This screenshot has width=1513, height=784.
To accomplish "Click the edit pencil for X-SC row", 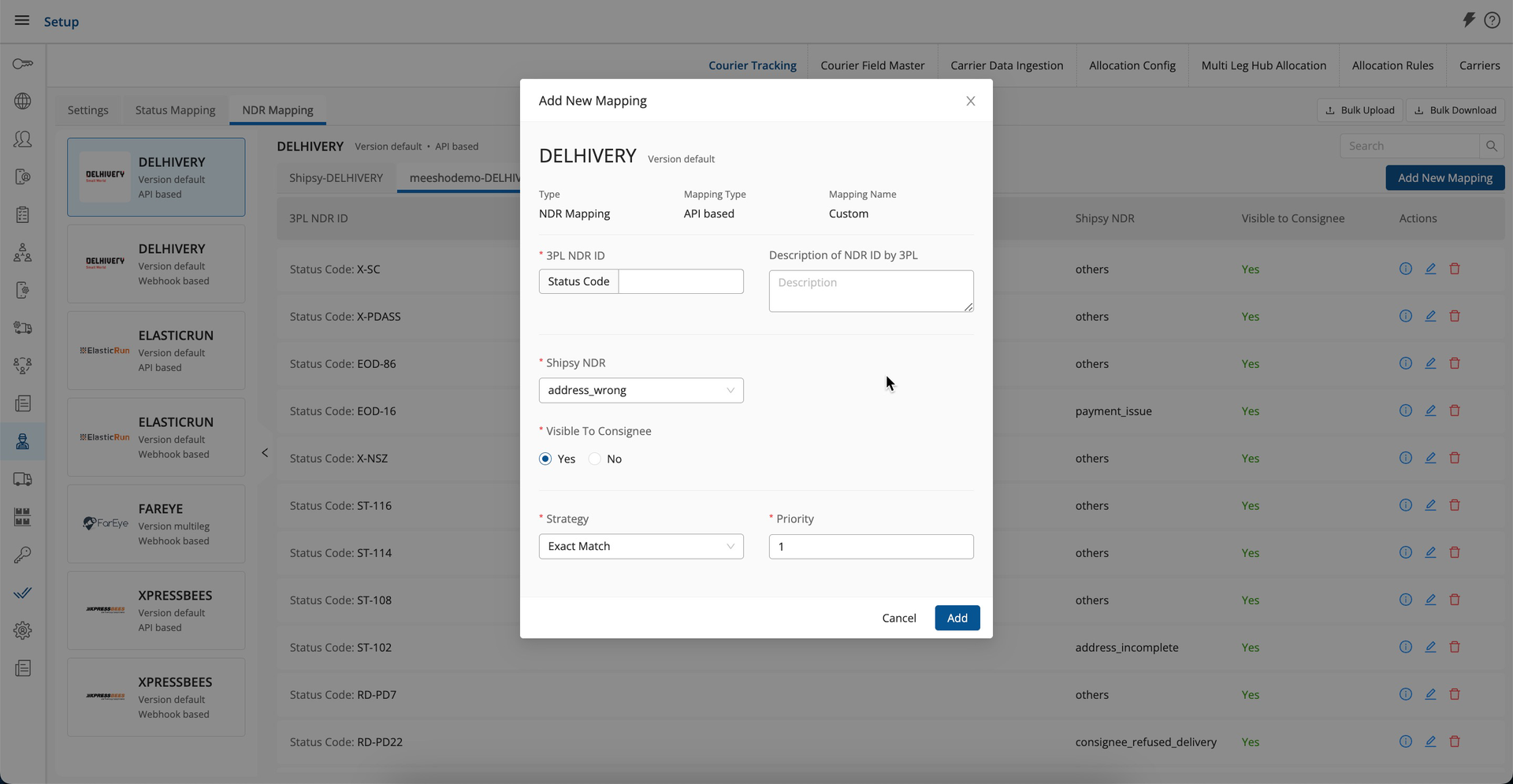I will coord(1430,269).
